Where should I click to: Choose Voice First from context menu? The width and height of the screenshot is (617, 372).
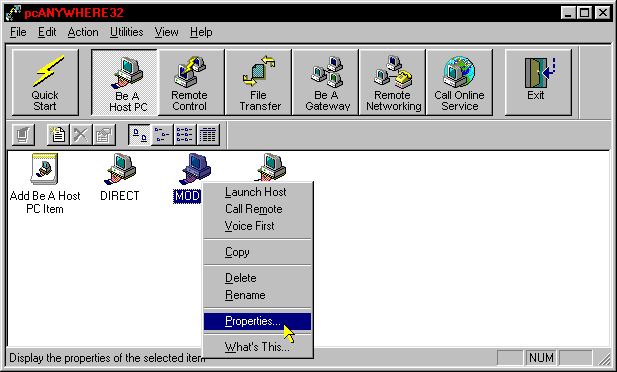coord(257,226)
